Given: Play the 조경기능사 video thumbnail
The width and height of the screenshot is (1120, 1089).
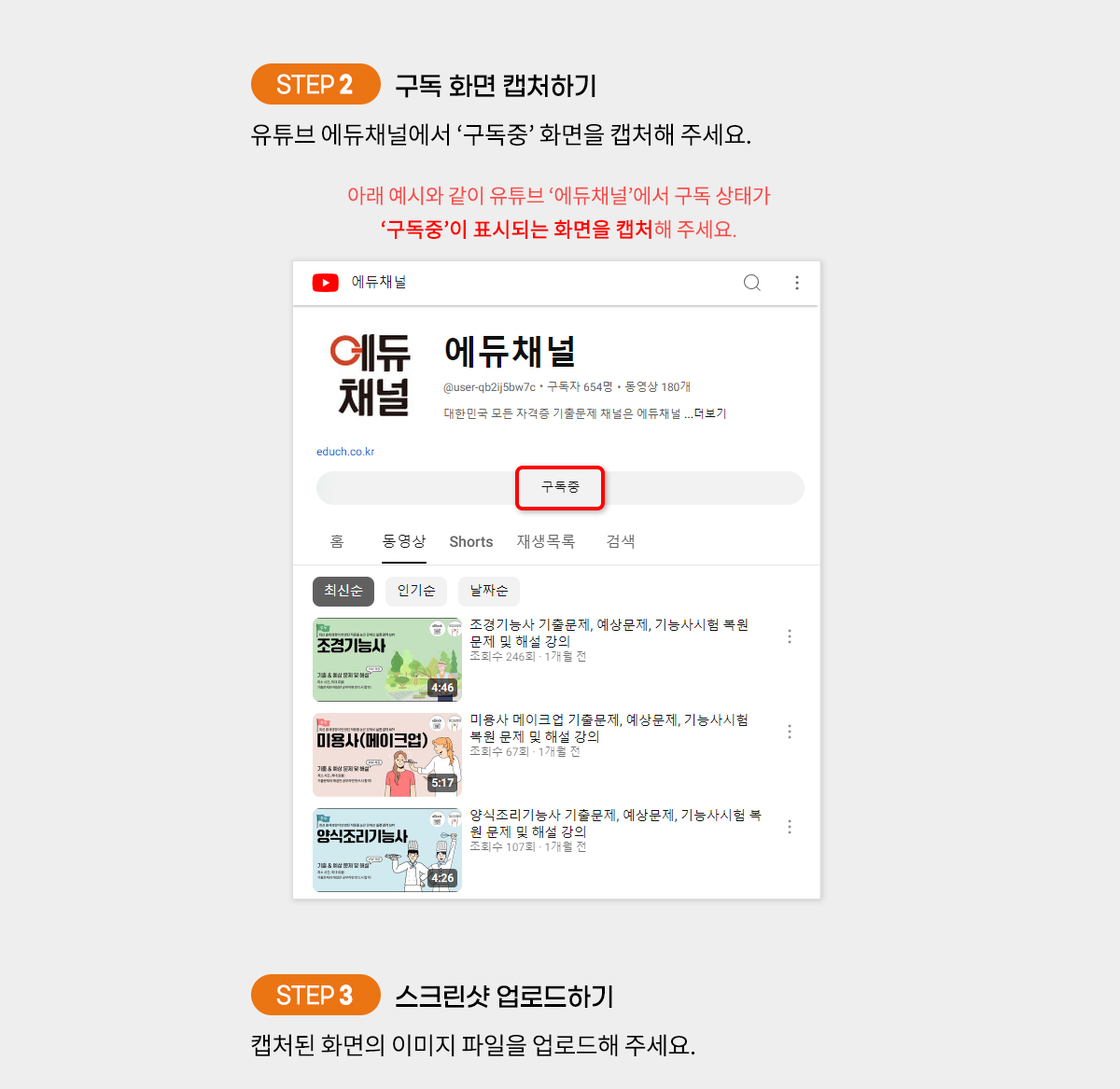Looking at the screenshot, I should 387,660.
